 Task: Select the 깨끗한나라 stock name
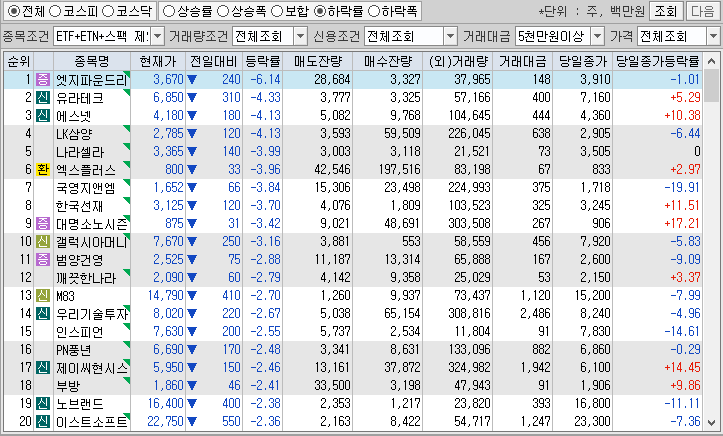click(86, 277)
